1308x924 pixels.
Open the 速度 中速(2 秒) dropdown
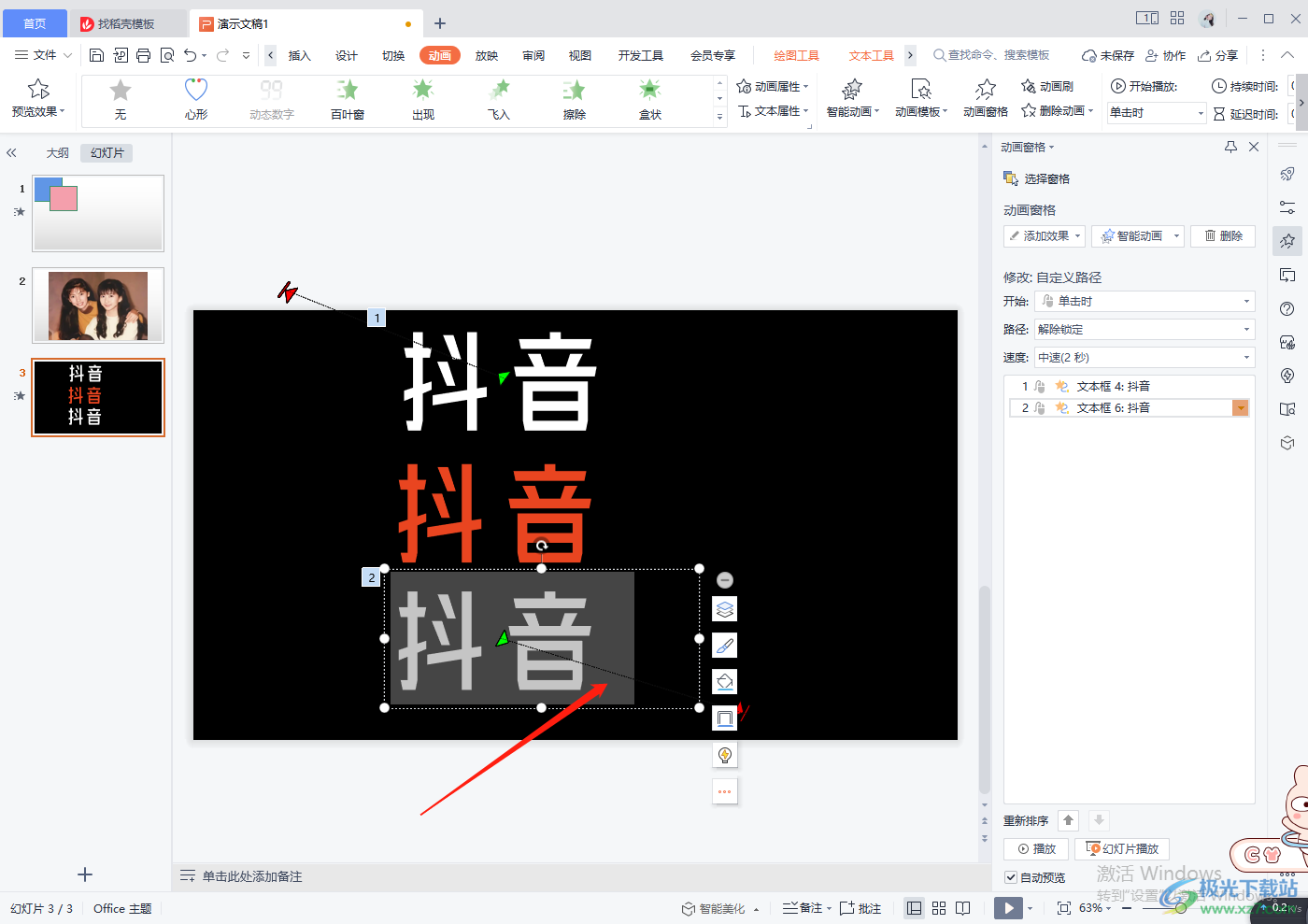point(1144,357)
